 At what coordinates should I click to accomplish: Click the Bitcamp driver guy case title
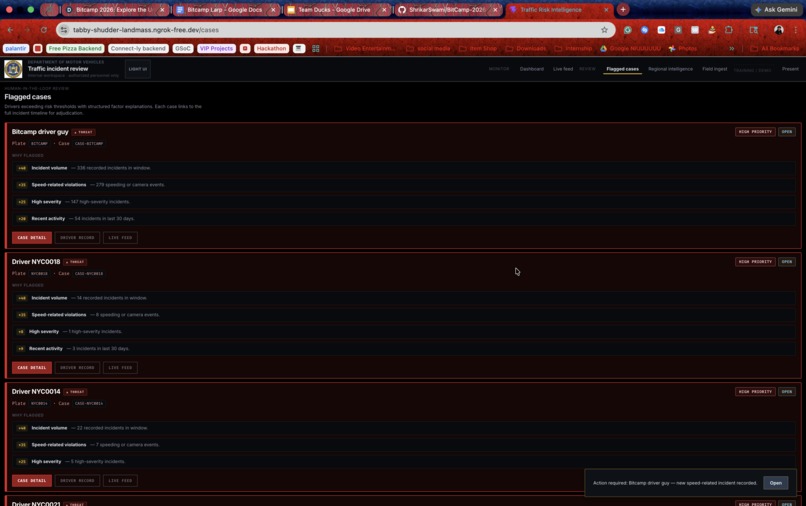pyautogui.click(x=40, y=132)
